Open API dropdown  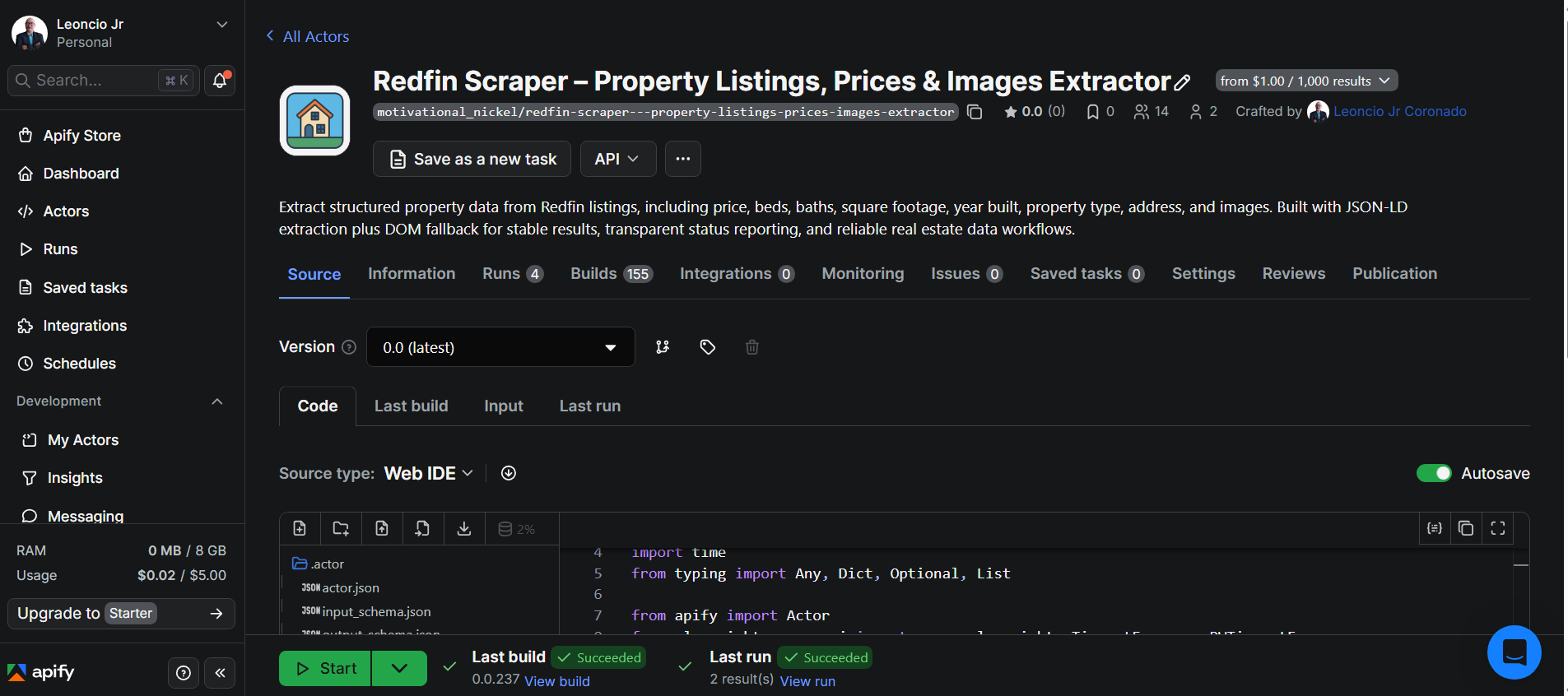point(617,159)
